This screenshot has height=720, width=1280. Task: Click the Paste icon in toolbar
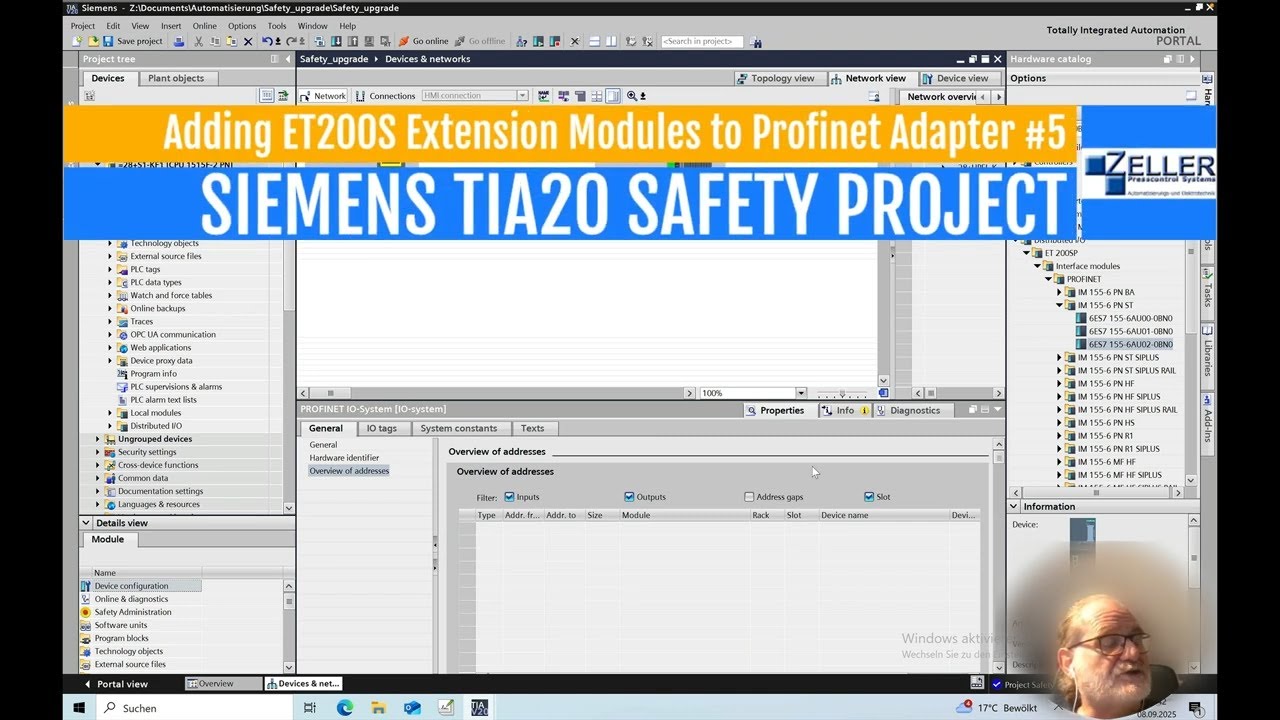click(x=232, y=41)
